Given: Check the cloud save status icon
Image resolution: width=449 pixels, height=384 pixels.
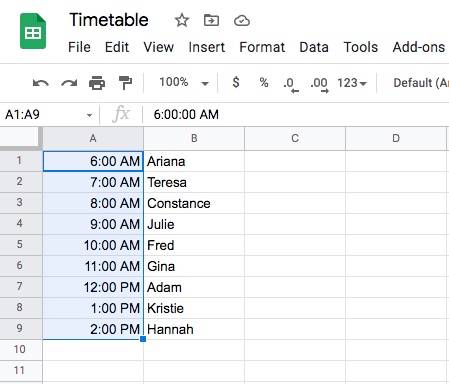Looking at the screenshot, I should [x=242, y=21].
